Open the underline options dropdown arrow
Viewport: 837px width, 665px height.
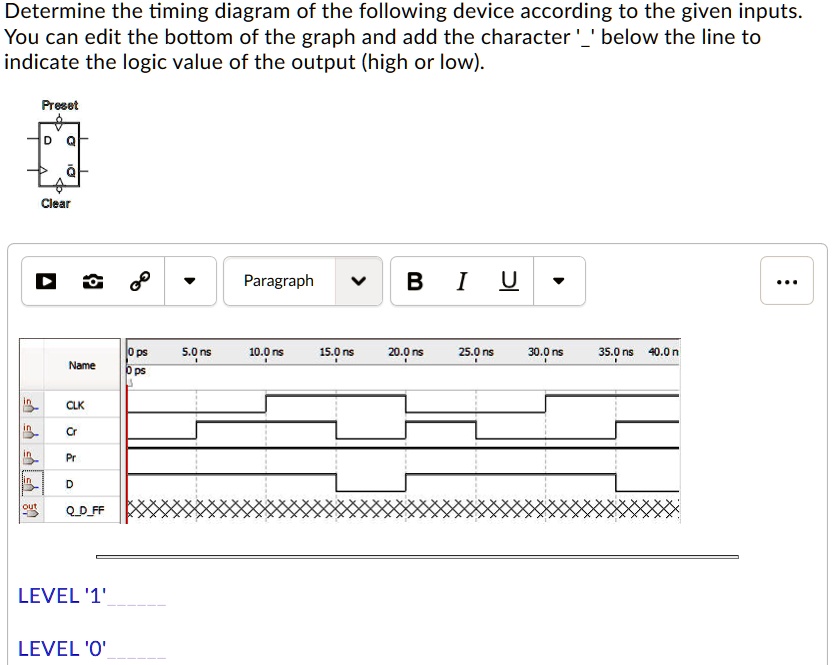[x=557, y=281]
